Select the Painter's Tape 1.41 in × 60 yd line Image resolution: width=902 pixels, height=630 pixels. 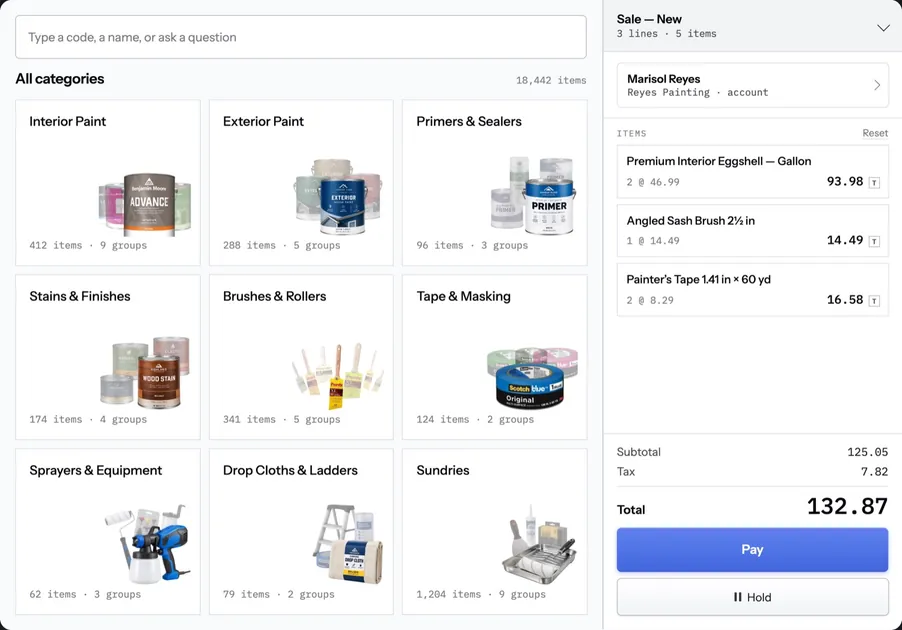752,289
